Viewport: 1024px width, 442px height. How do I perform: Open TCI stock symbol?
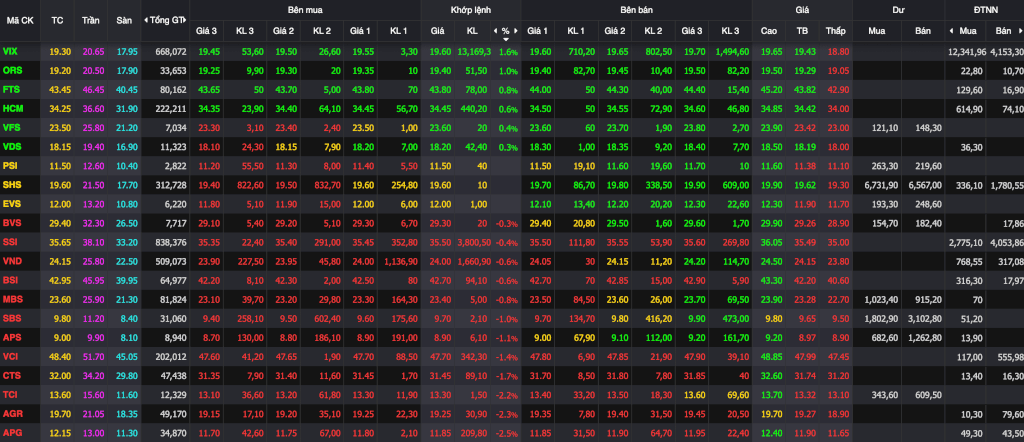(x=10, y=395)
